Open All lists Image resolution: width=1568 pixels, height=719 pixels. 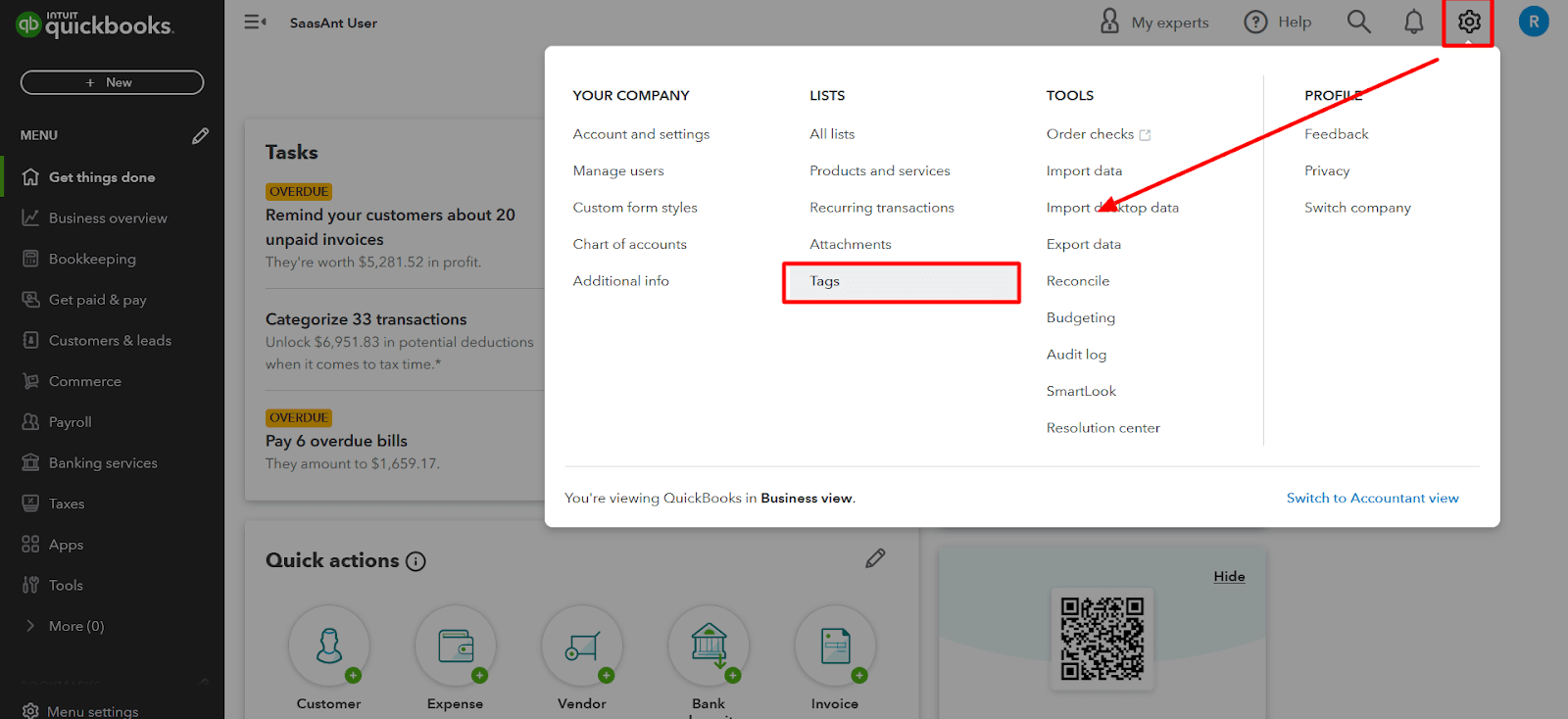tap(832, 134)
